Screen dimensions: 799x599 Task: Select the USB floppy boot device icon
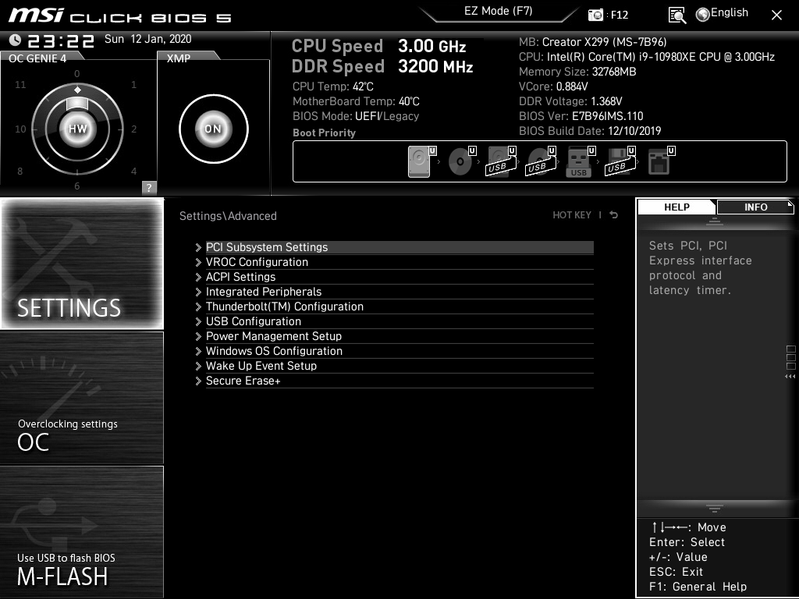[621, 161]
